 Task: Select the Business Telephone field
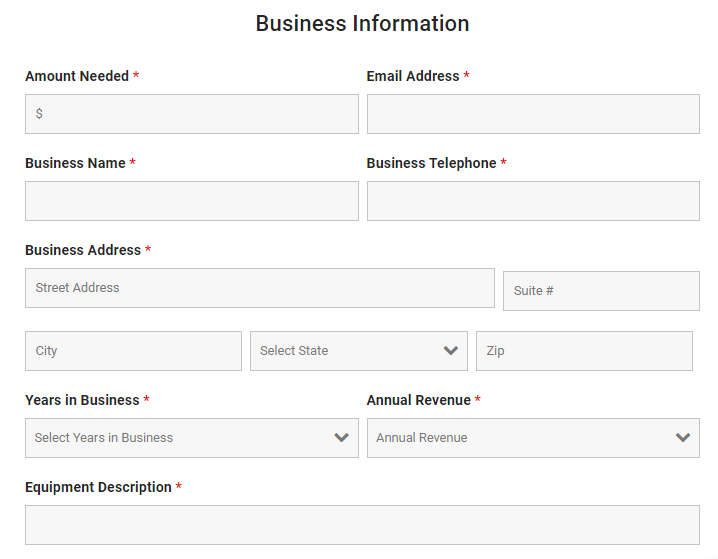click(533, 201)
